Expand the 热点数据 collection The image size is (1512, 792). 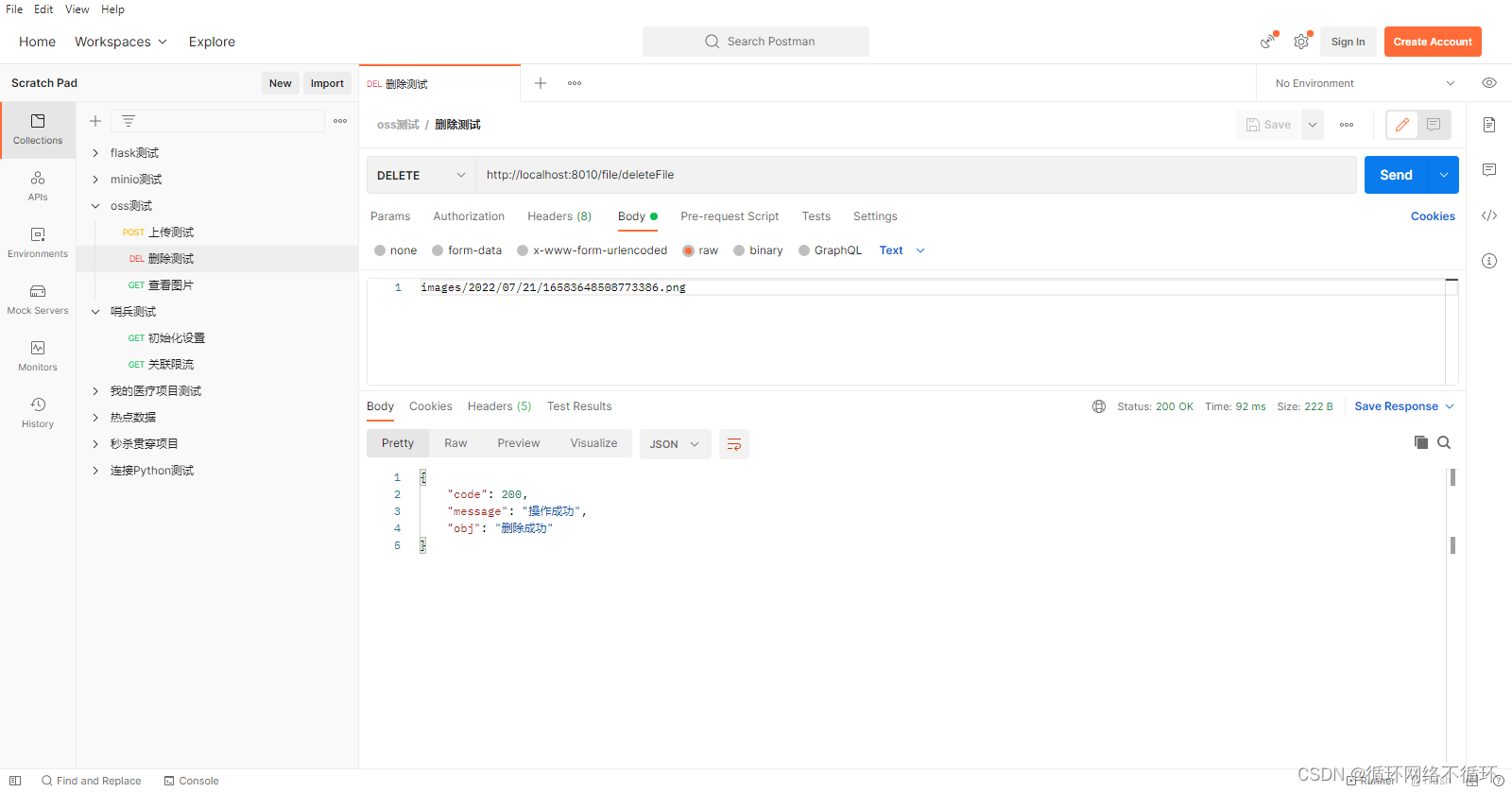[95, 418]
